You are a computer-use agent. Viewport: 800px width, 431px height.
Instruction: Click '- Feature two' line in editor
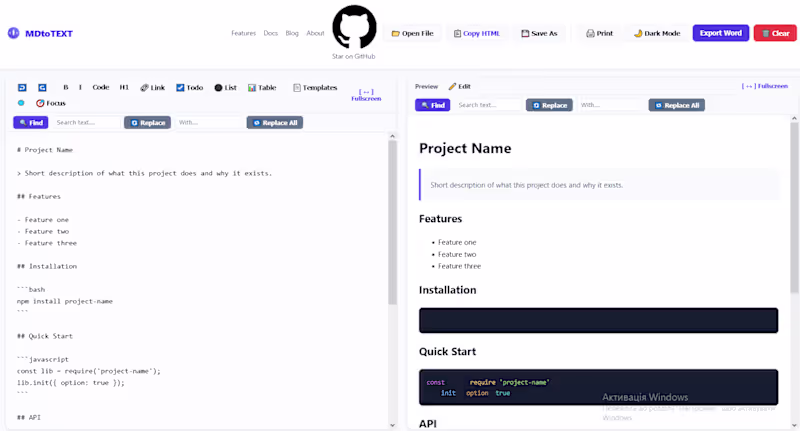pos(43,232)
